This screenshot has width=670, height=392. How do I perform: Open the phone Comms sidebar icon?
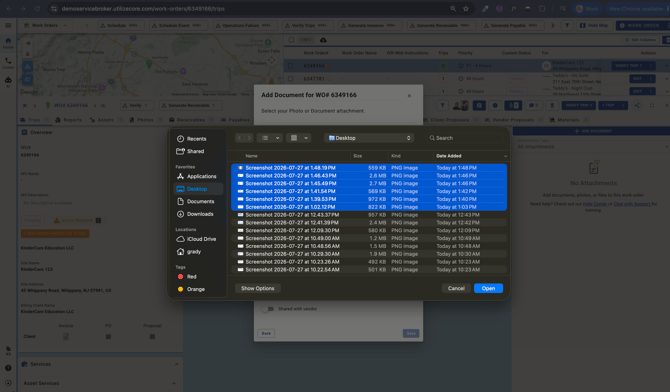(8, 63)
